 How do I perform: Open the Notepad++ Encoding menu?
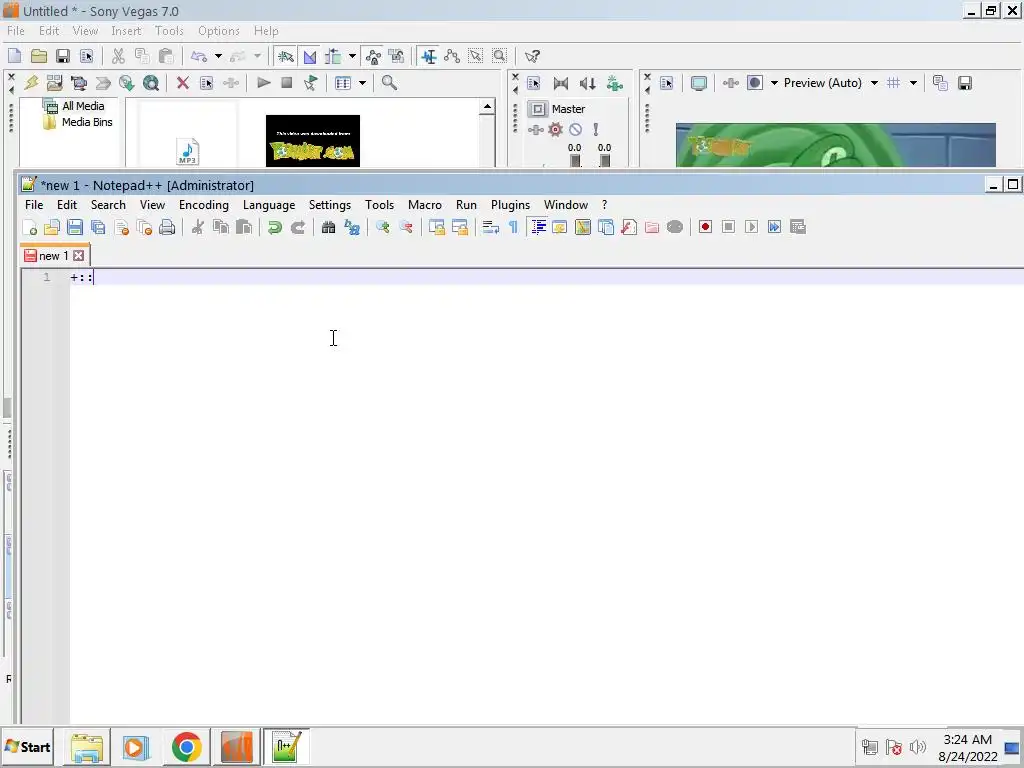(x=204, y=205)
